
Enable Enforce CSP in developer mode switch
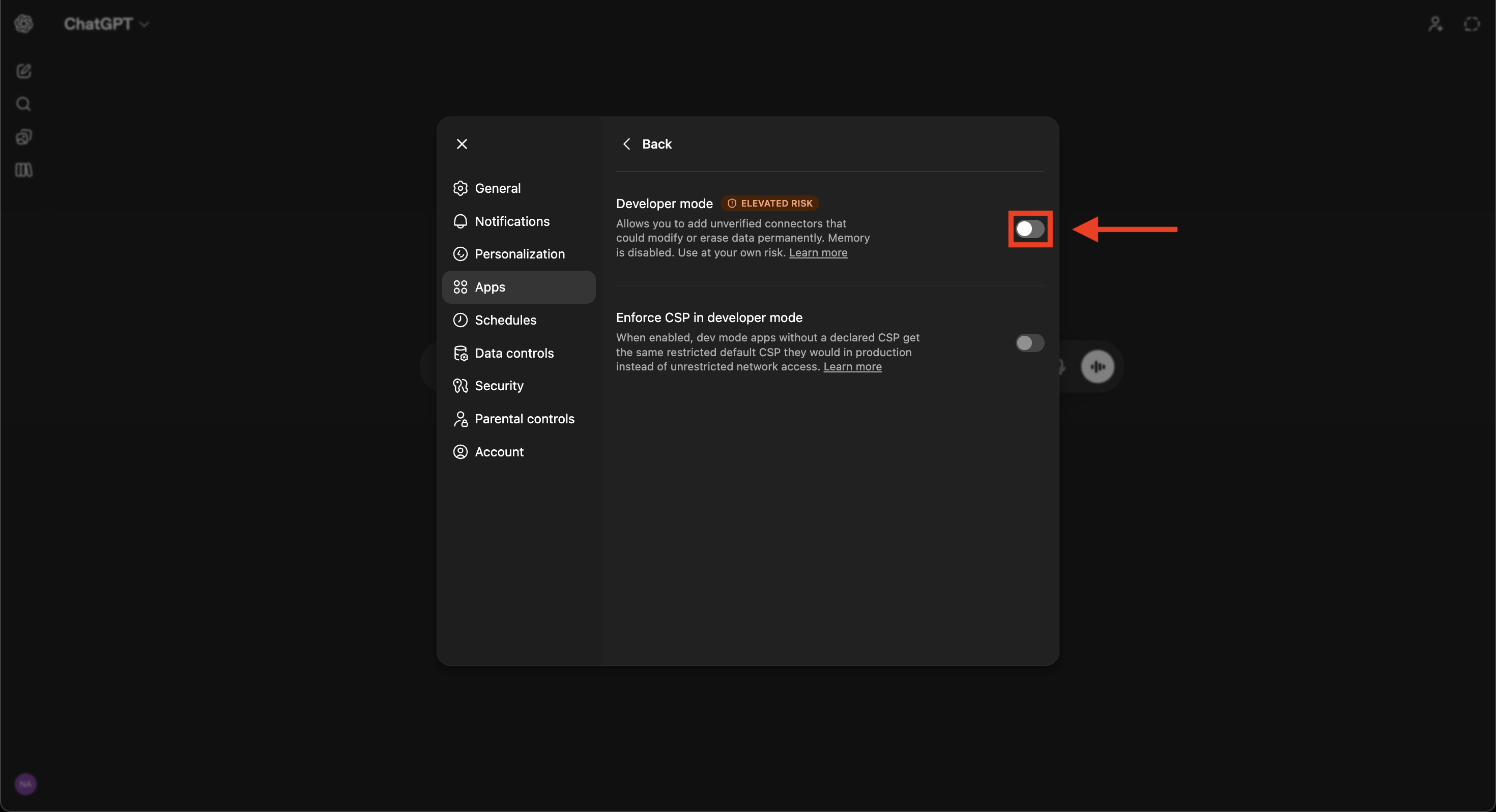[1030, 343]
